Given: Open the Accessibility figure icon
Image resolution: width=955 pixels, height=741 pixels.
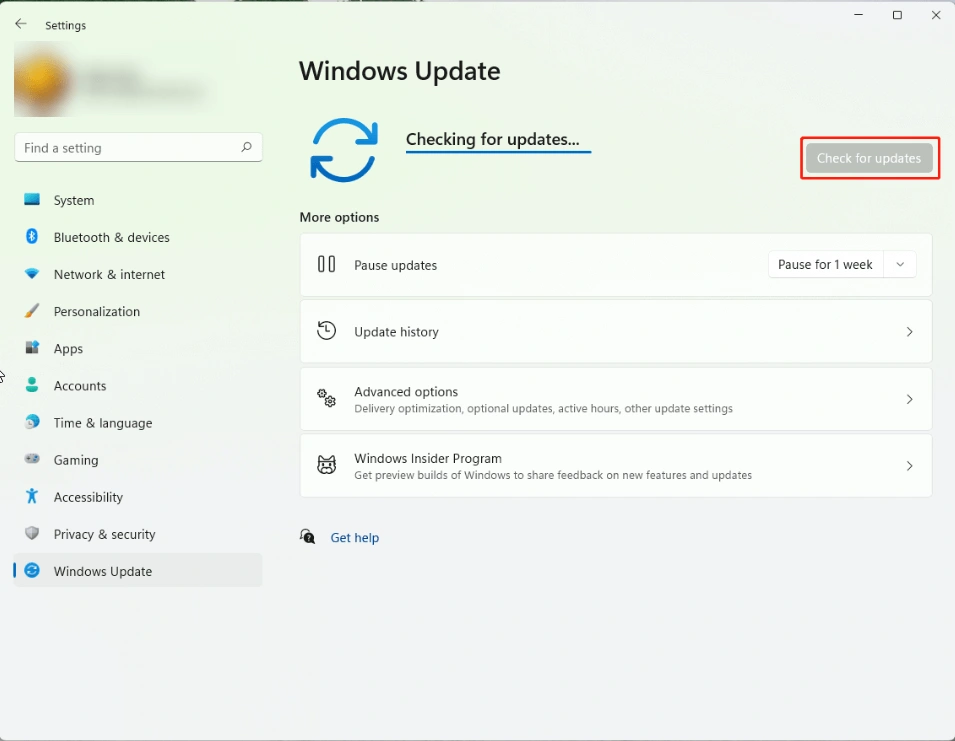Looking at the screenshot, I should pos(32,497).
